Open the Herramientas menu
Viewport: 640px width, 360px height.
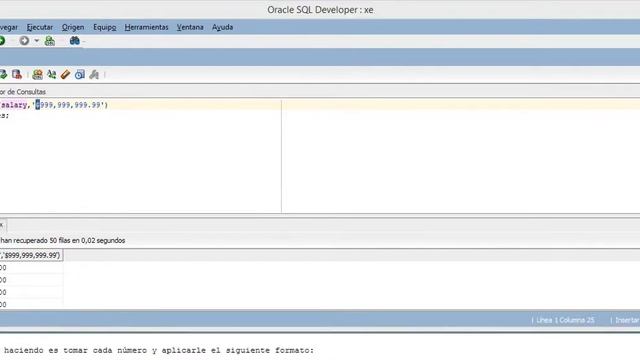[146, 27]
